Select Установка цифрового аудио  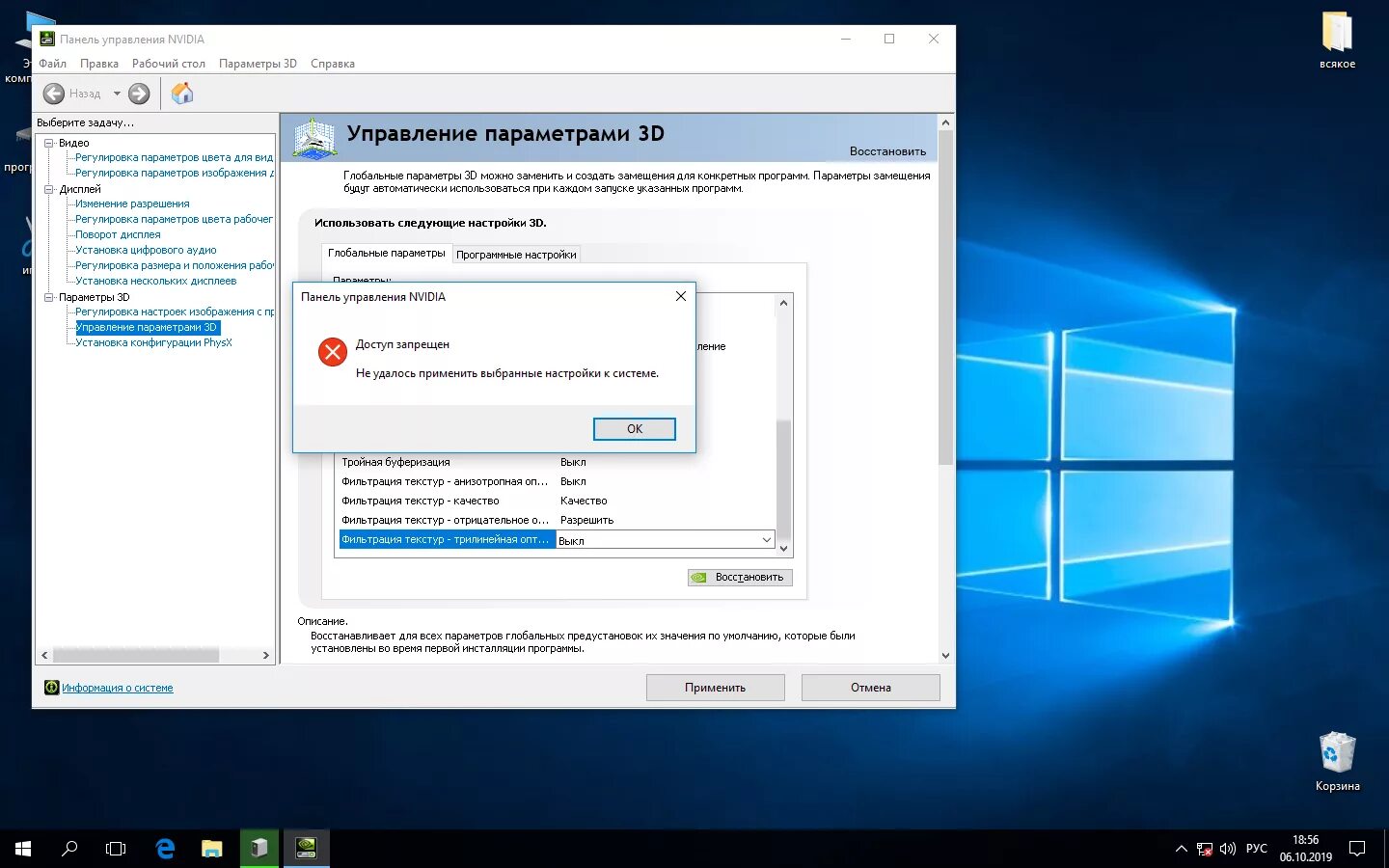tap(146, 250)
